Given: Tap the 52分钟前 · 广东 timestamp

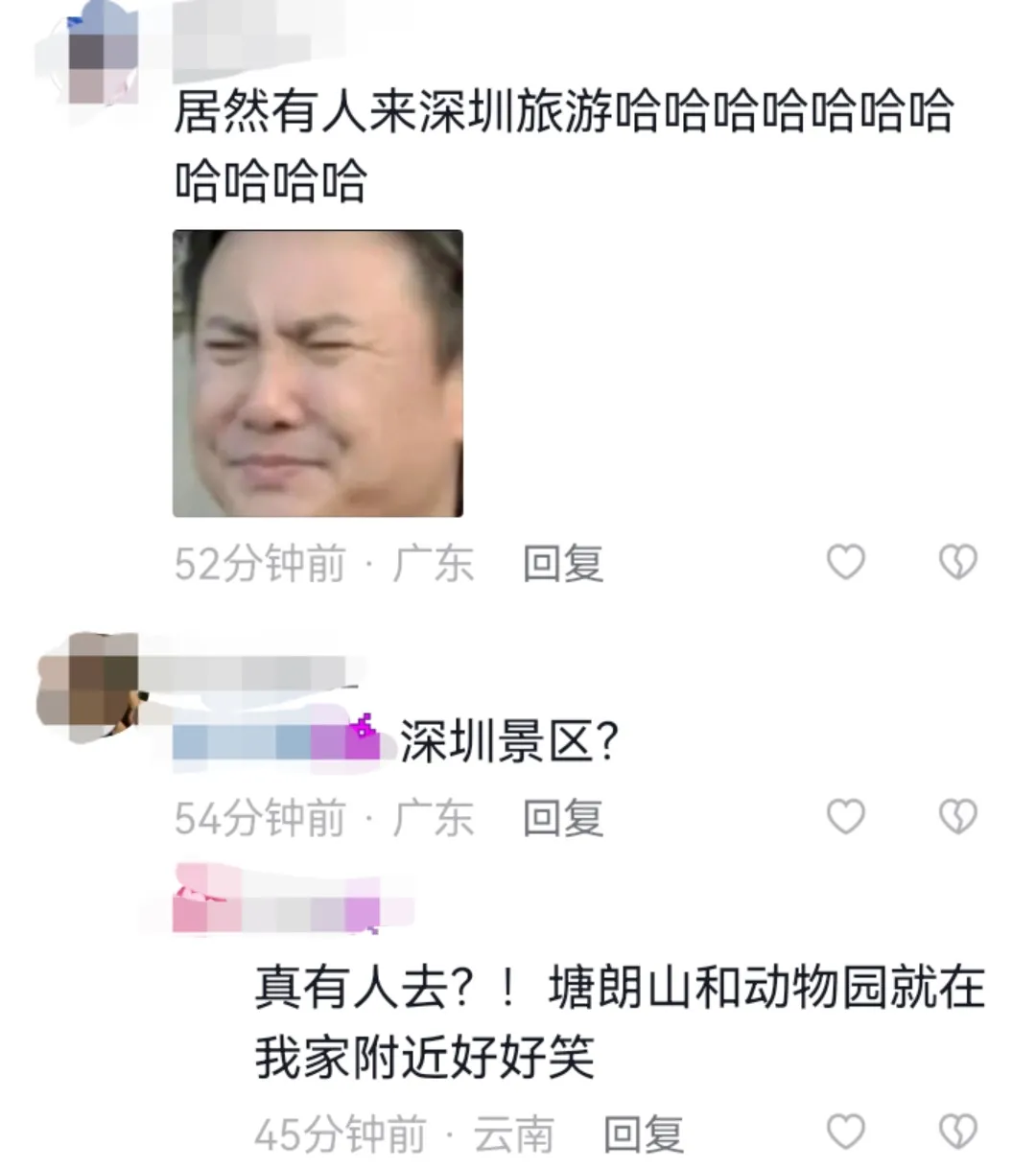Looking at the screenshot, I should pos(324,564).
